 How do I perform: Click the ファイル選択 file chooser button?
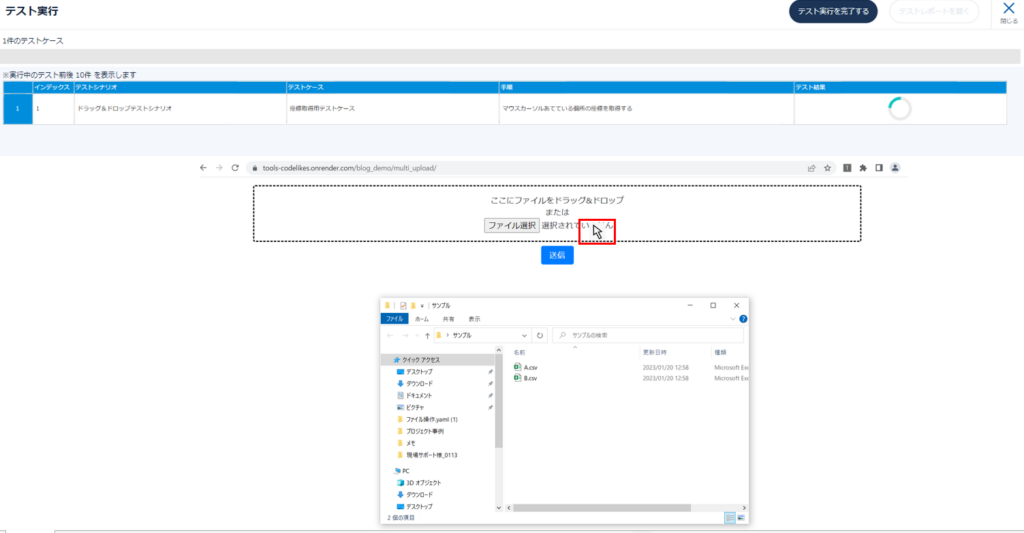coord(511,226)
